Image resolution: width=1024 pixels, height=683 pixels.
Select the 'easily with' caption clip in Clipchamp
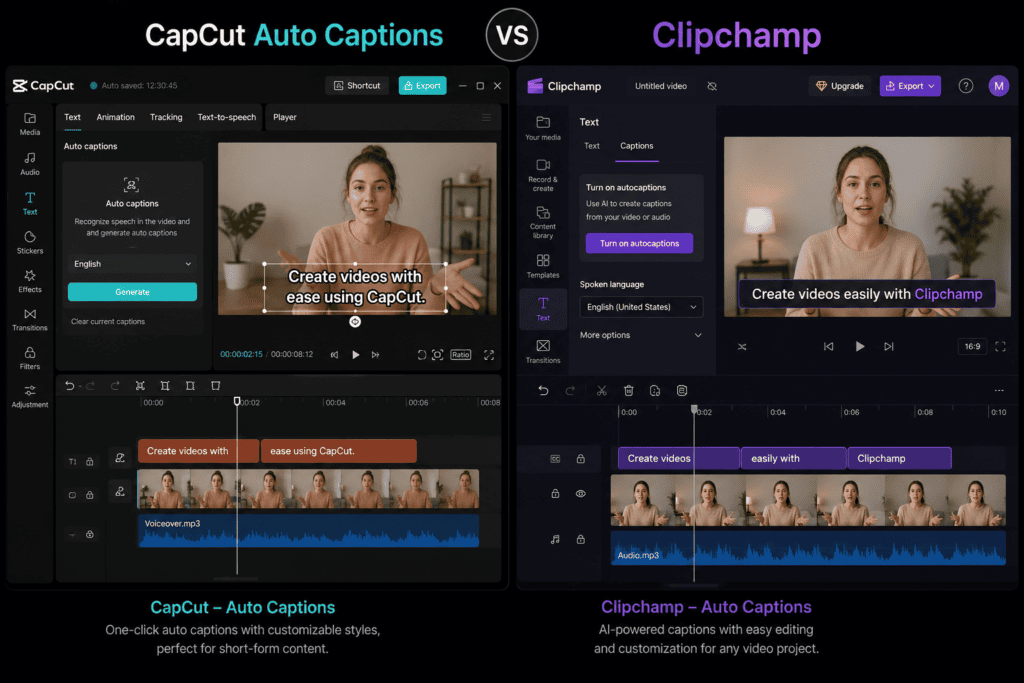coord(793,458)
